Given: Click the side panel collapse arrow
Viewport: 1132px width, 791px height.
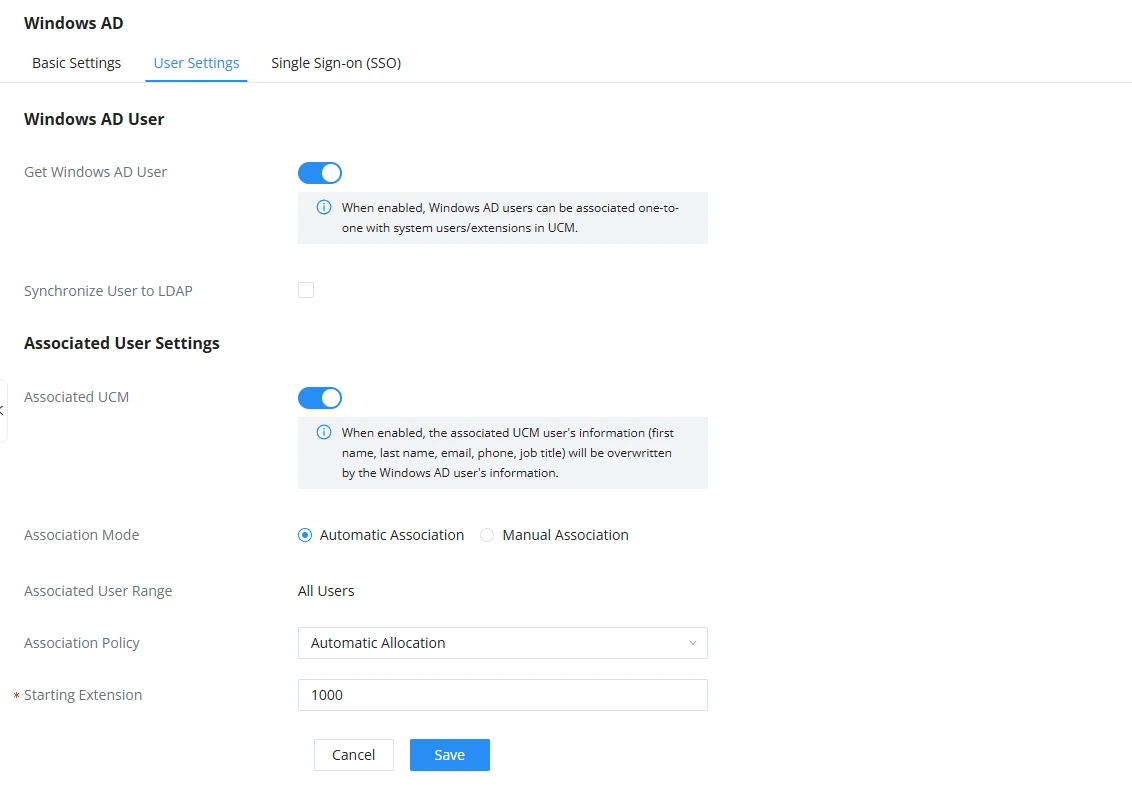Looking at the screenshot, I should click(x=2, y=411).
